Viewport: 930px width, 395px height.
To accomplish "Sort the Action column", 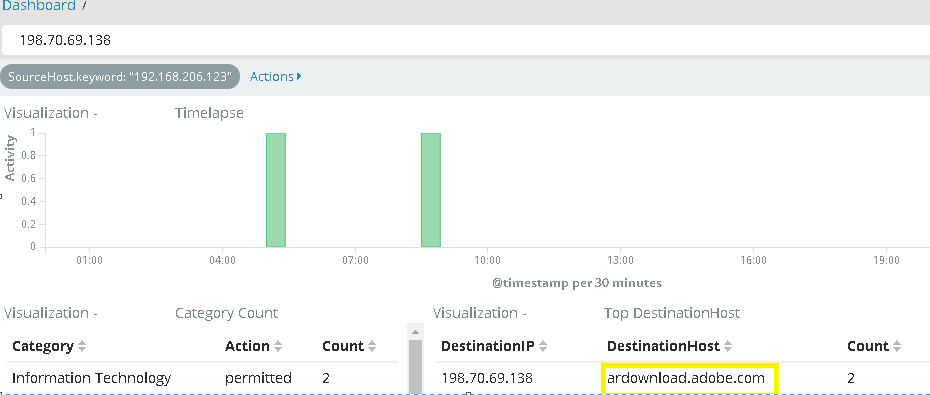I will point(278,346).
